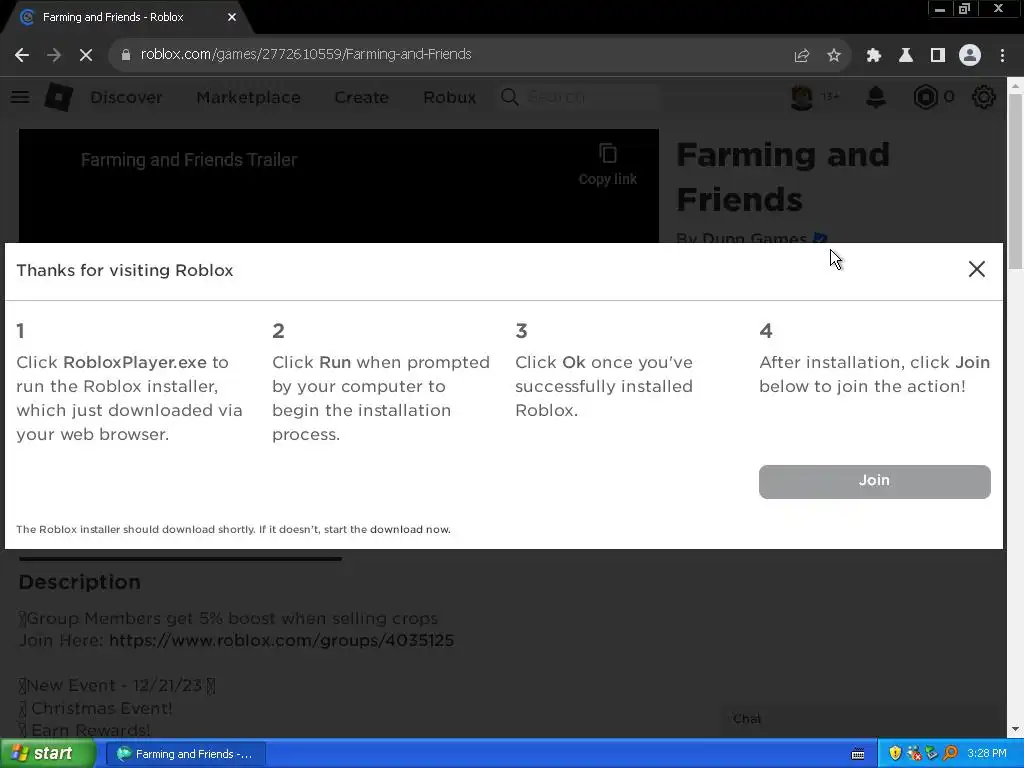Open the roblox.com/groups/4035125 link
Viewport: 1024px width, 768px height.
tap(281, 640)
